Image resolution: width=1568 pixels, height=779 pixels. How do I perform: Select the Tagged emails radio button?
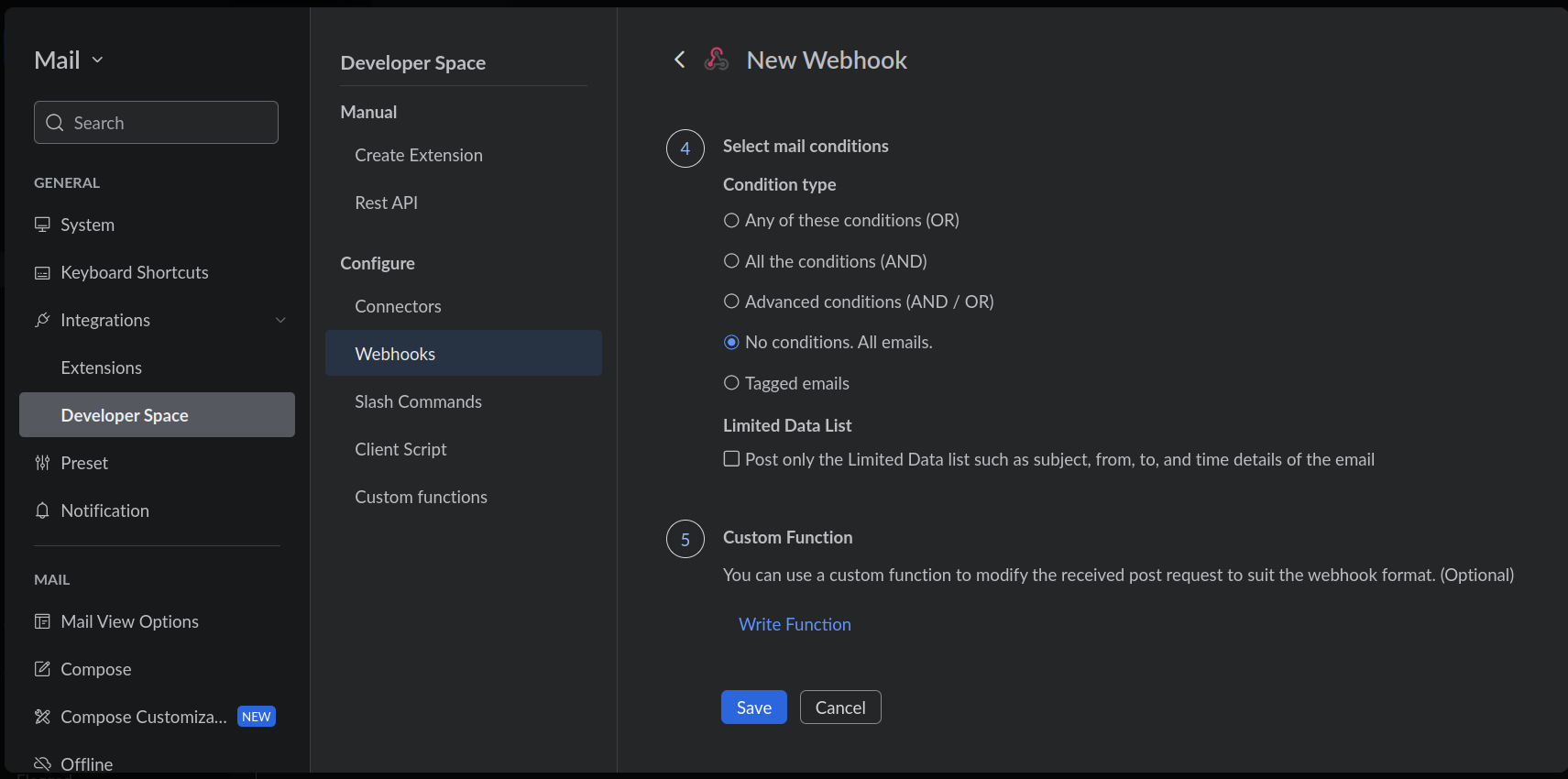click(x=731, y=383)
